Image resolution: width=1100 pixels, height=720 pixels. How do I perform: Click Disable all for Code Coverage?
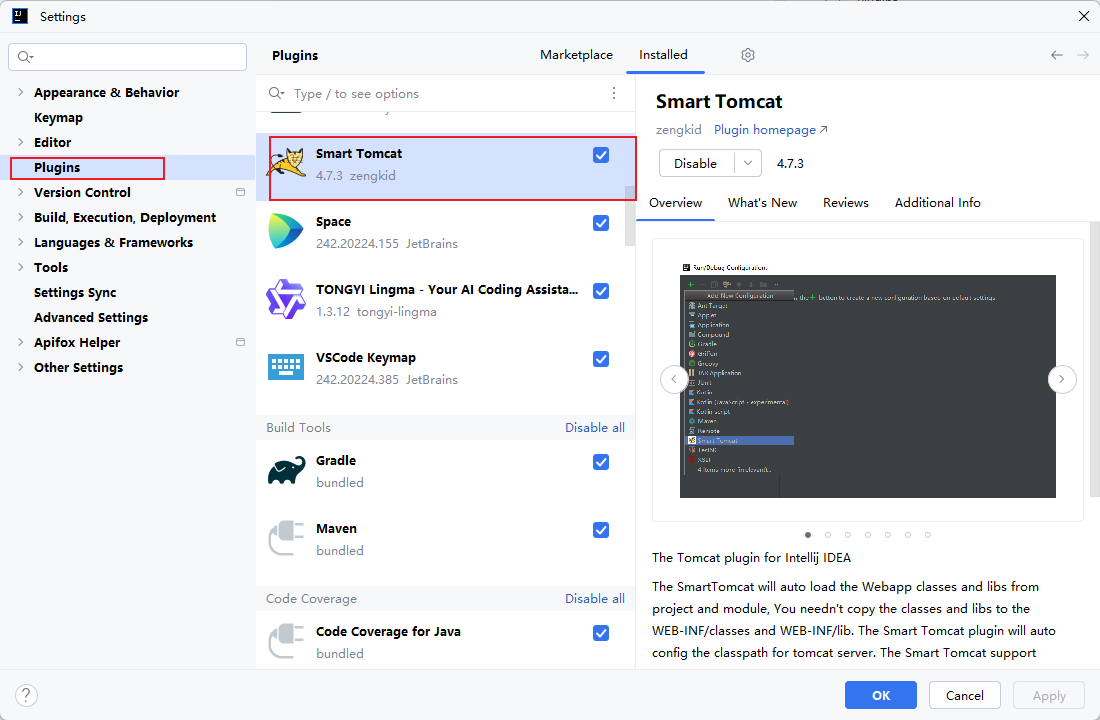pos(594,599)
